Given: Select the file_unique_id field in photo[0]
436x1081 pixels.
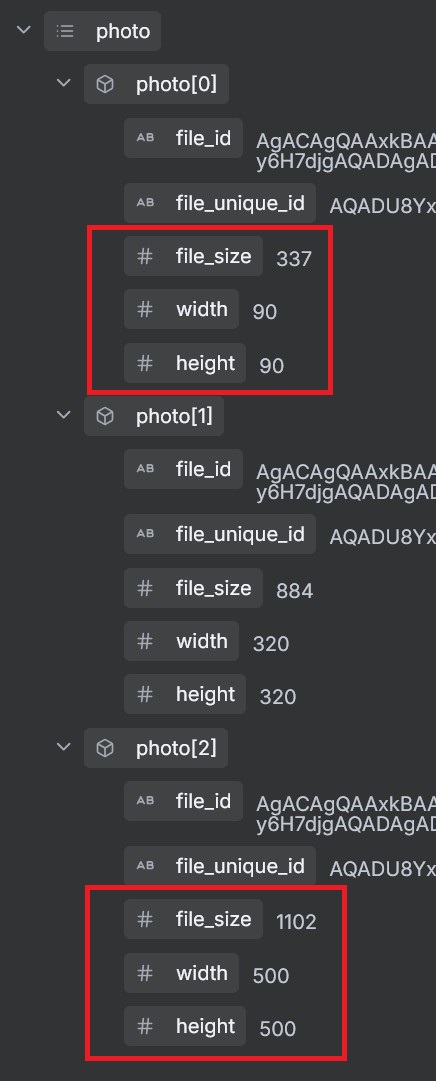Looking at the screenshot, I should [220, 203].
